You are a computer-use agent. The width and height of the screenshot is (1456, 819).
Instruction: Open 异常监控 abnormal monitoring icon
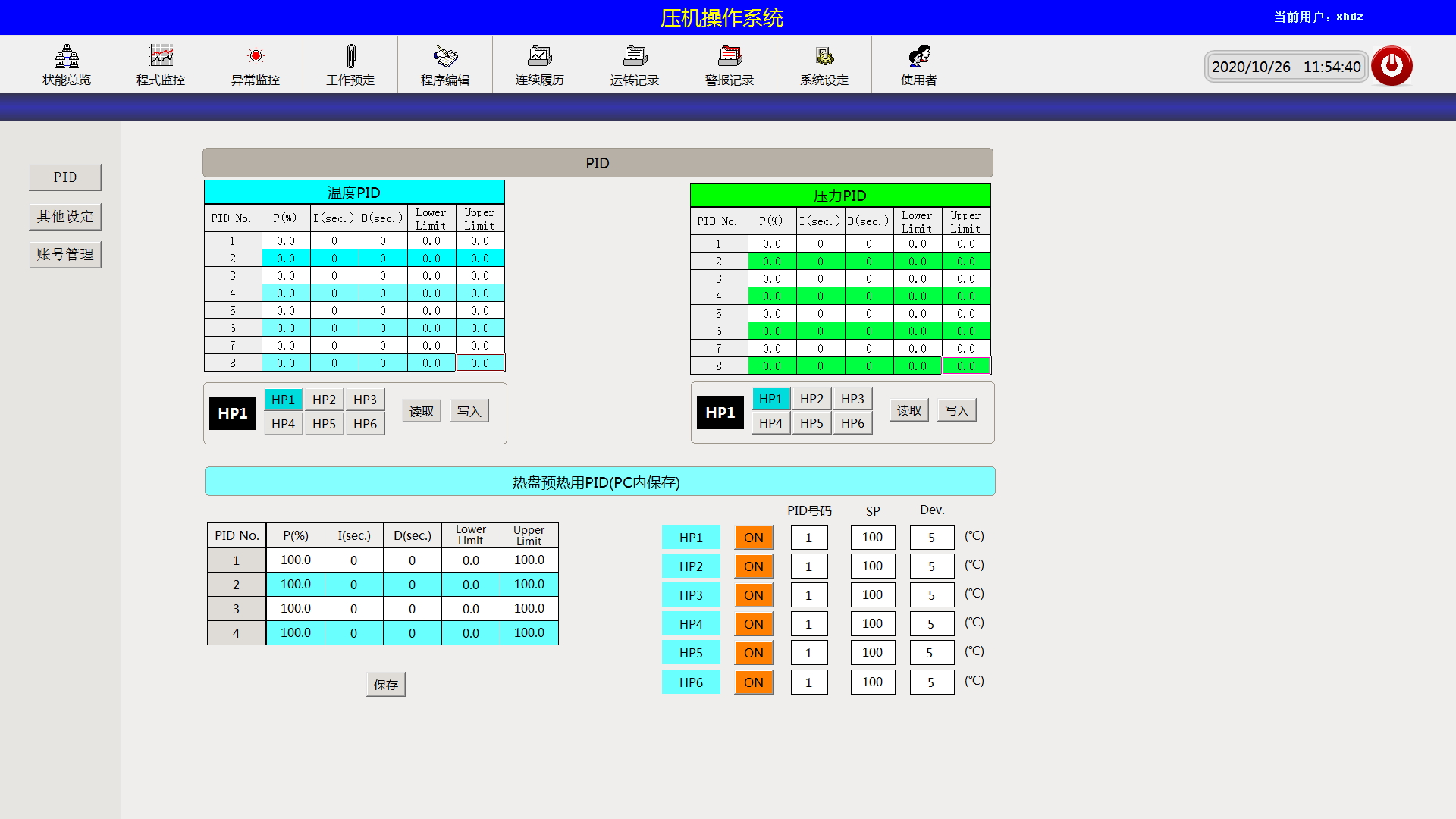click(256, 58)
